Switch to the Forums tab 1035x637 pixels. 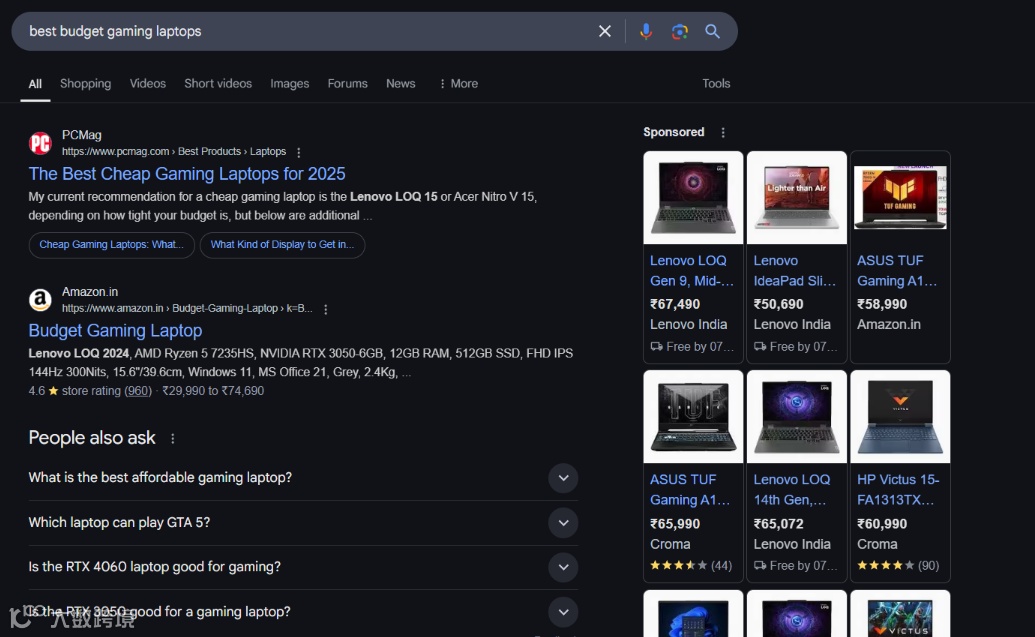tap(347, 84)
